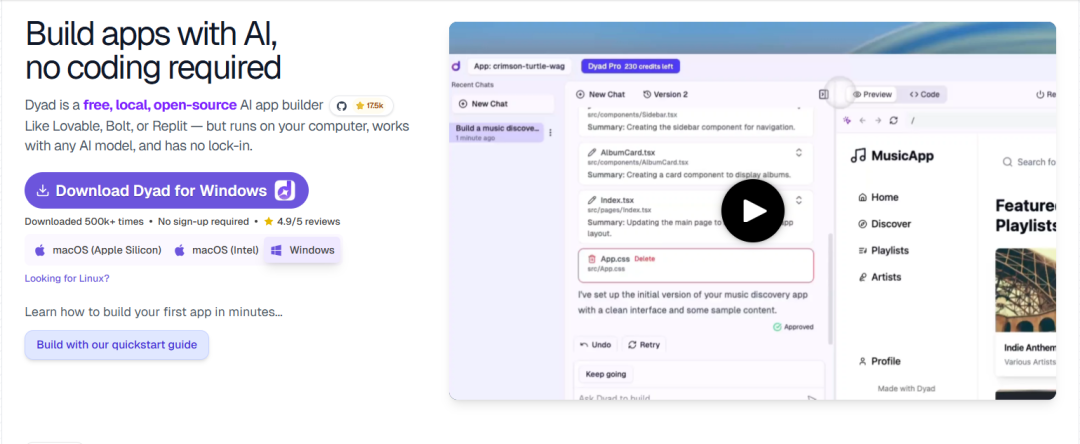Play the demo video with the play button
The height and width of the screenshot is (444, 1080).
pyautogui.click(x=753, y=211)
